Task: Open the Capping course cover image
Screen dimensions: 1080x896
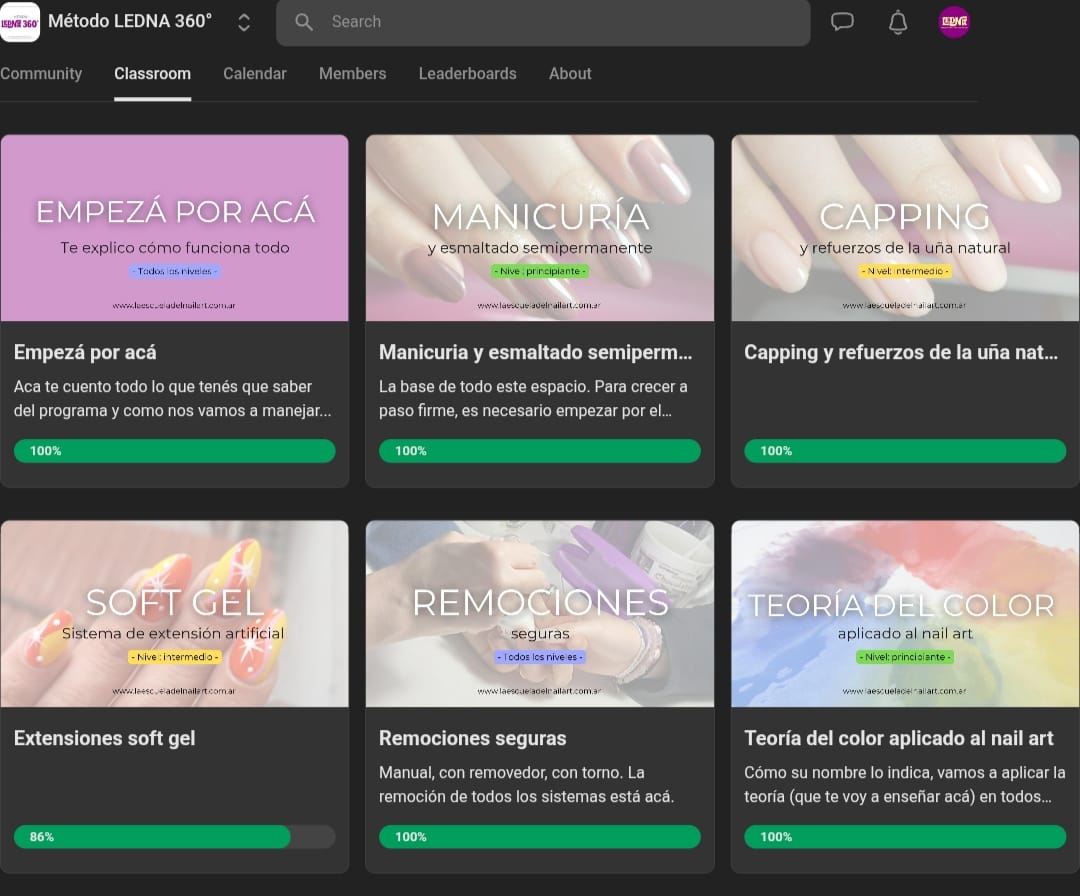Action: (x=905, y=228)
